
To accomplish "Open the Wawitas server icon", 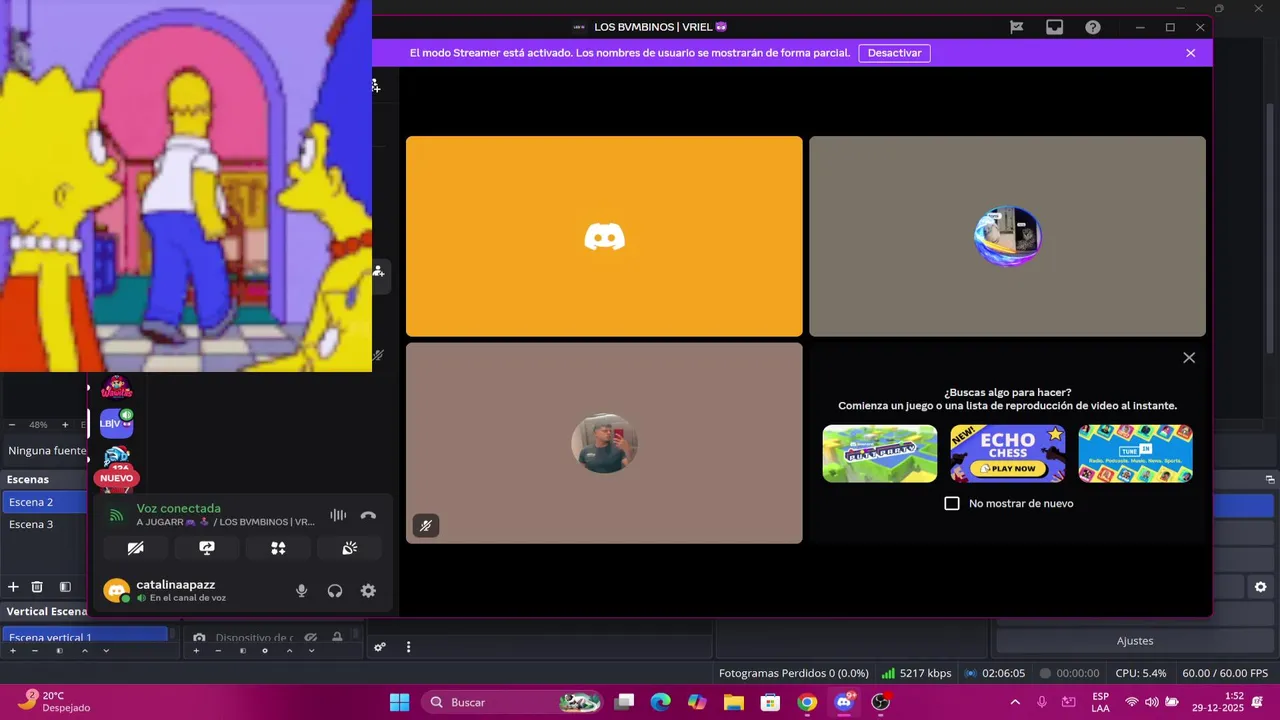I will tap(116, 386).
